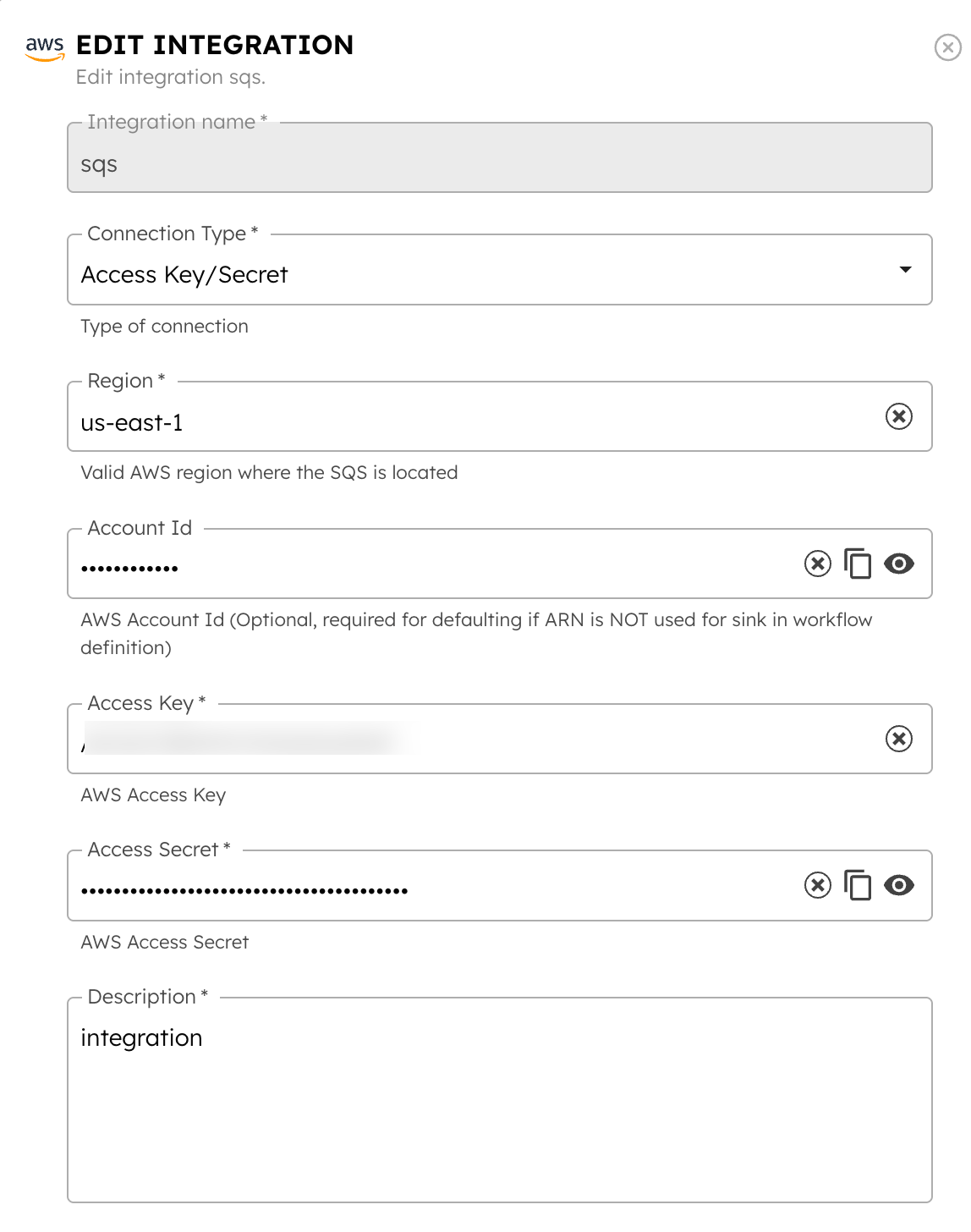Image resolution: width=971 pixels, height=1232 pixels.
Task: Click the AWS logo
Action: coord(44,47)
